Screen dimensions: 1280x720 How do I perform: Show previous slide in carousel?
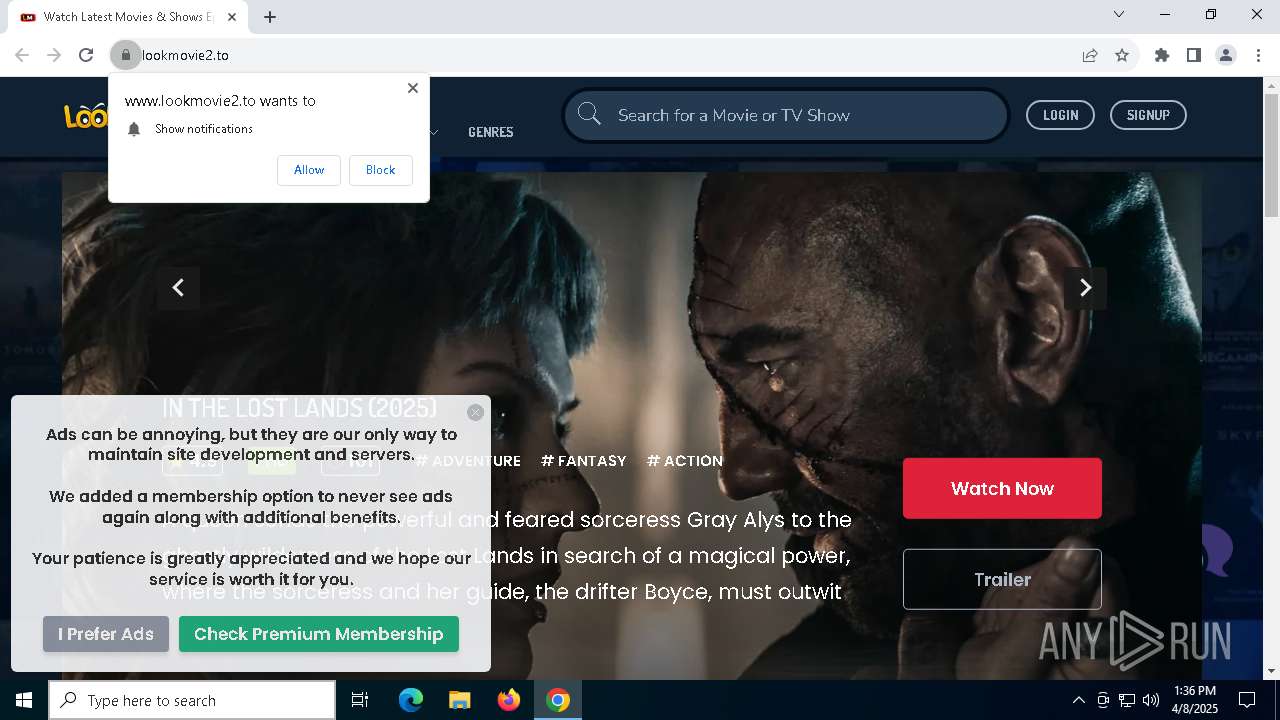pyautogui.click(x=178, y=288)
